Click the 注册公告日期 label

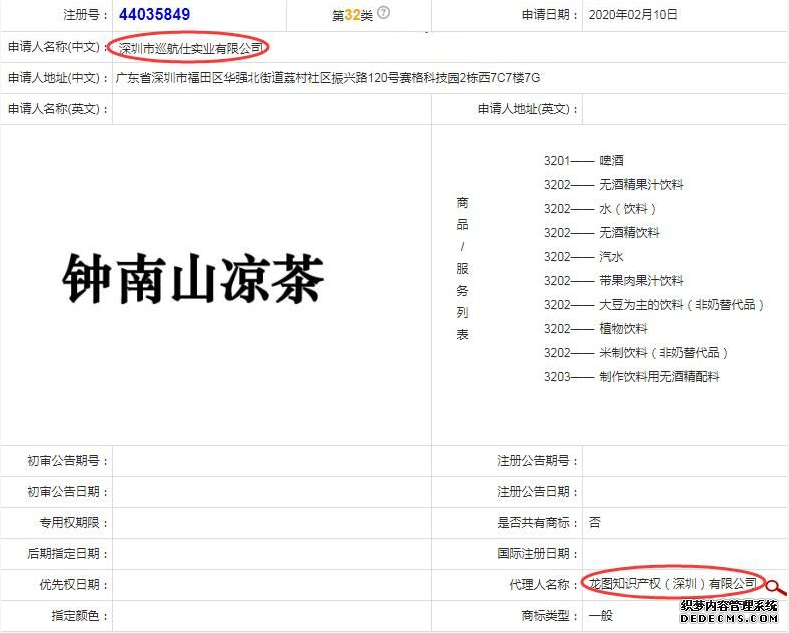(x=538, y=492)
